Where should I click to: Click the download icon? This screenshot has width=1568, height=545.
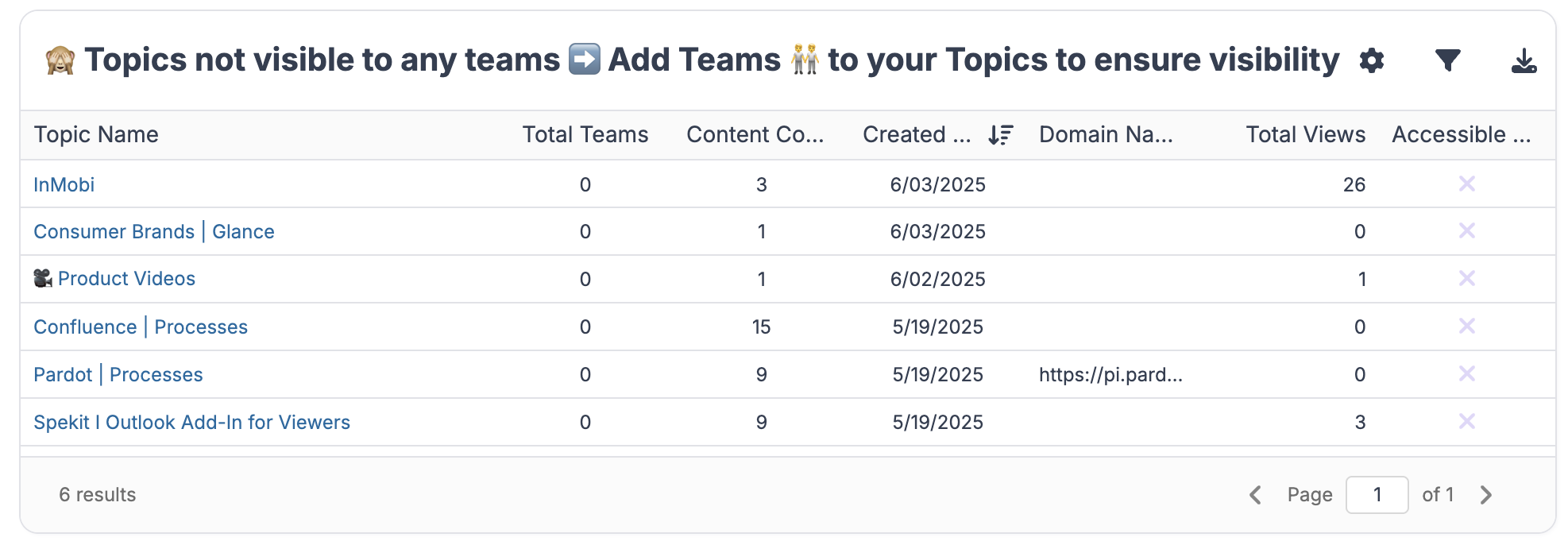(x=1523, y=60)
